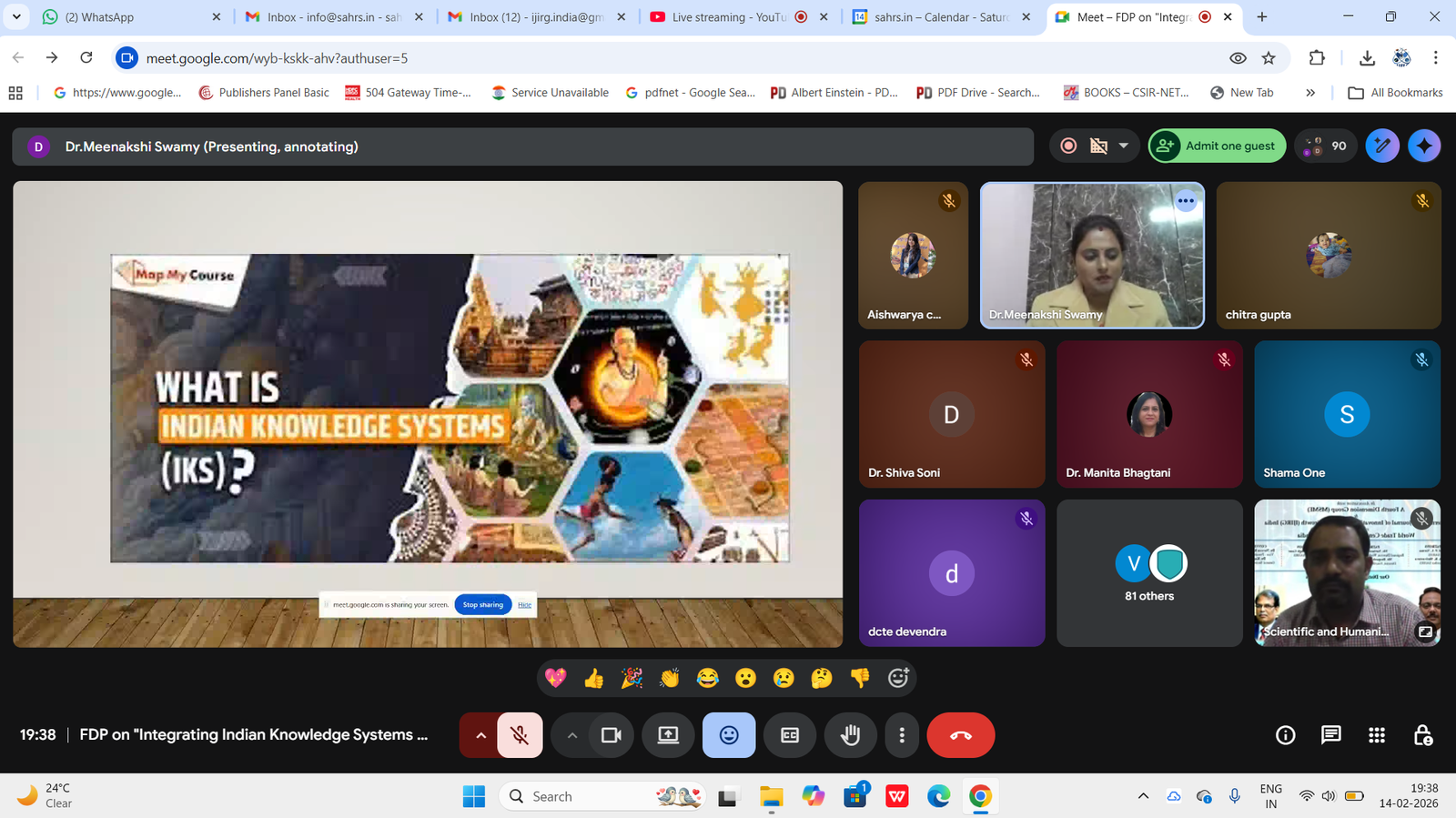Open the host controls lock icon

tap(1422, 735)
